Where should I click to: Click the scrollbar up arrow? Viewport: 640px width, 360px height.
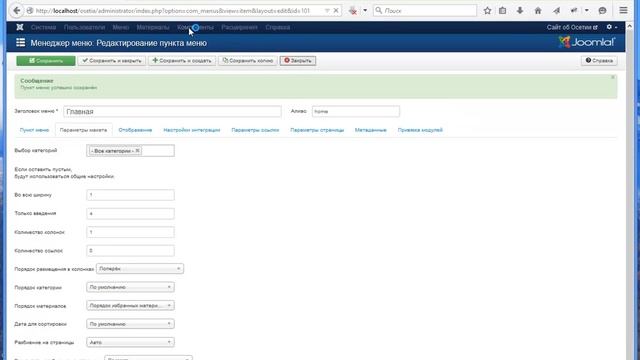tap(629, 26)
